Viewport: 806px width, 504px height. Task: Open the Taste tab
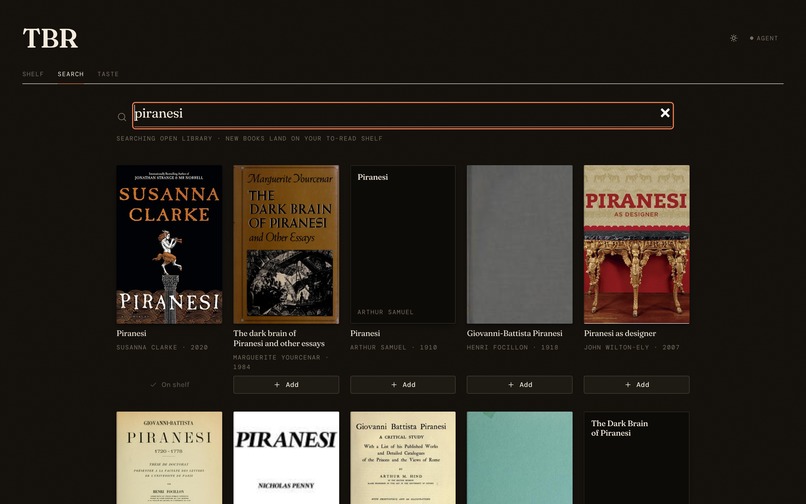[108, 74]
